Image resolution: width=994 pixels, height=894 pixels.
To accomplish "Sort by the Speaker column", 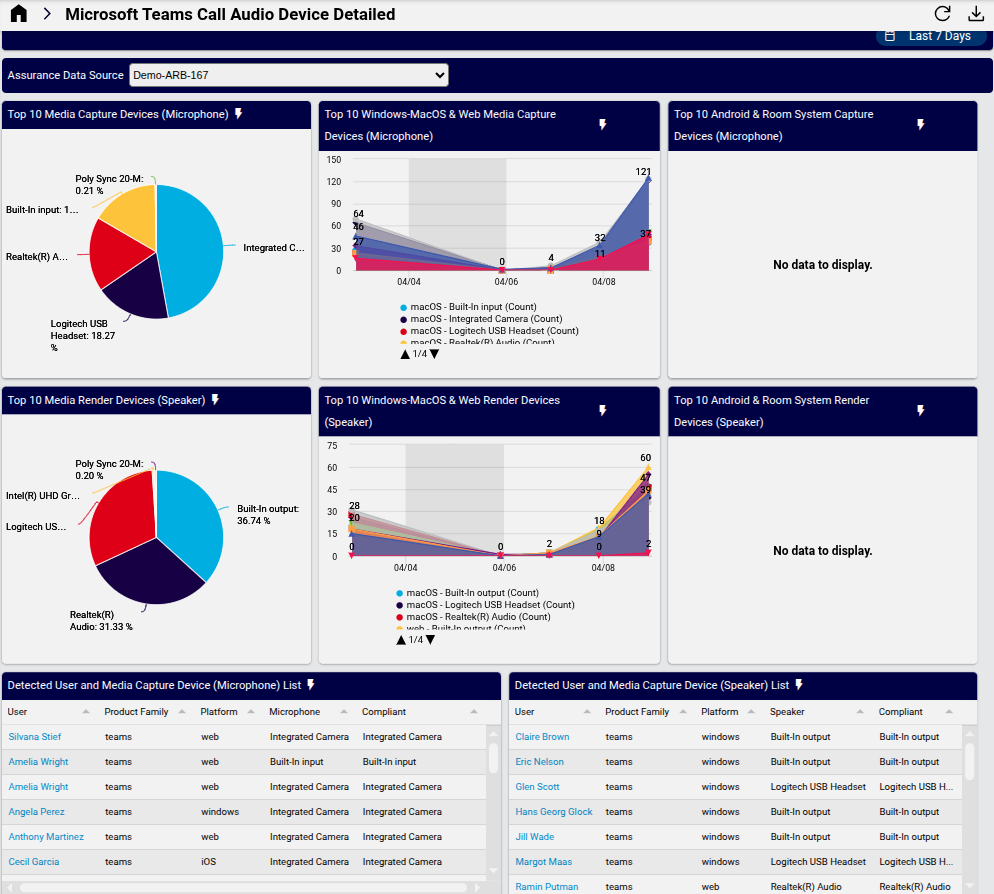I will pyautogui.click(x=816, y=712).
